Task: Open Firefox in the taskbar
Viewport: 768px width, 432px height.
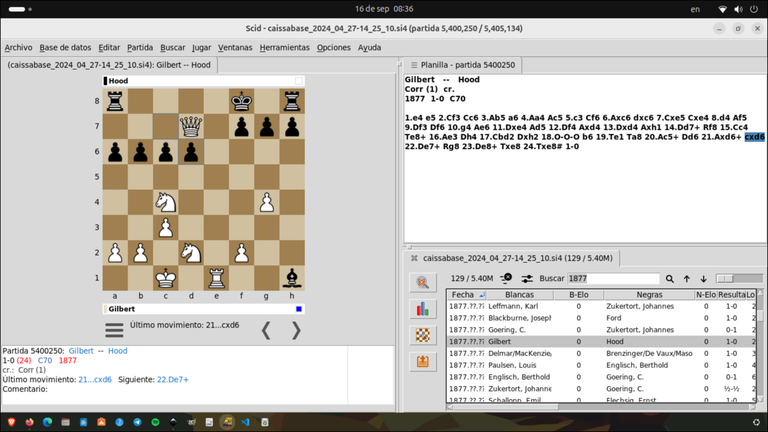Action: (29, 422)
